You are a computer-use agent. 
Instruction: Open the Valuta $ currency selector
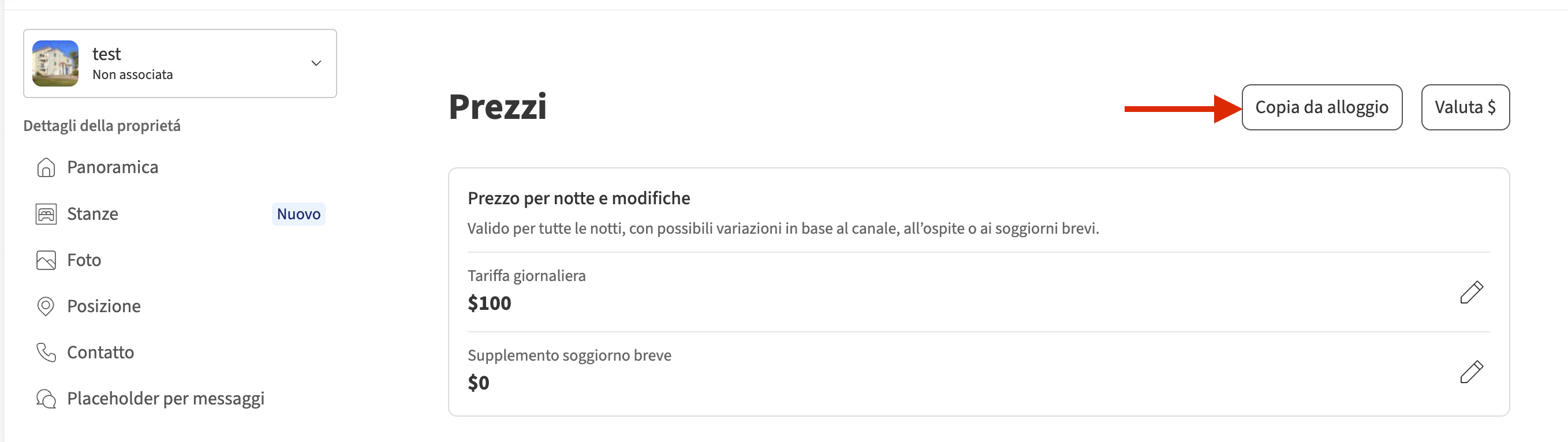(1465, 107)
